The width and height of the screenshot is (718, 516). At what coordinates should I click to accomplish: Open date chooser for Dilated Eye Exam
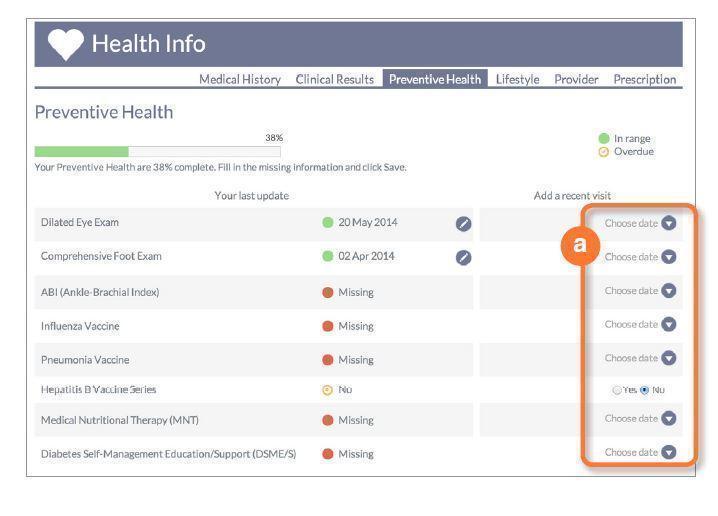pos(668,223)
